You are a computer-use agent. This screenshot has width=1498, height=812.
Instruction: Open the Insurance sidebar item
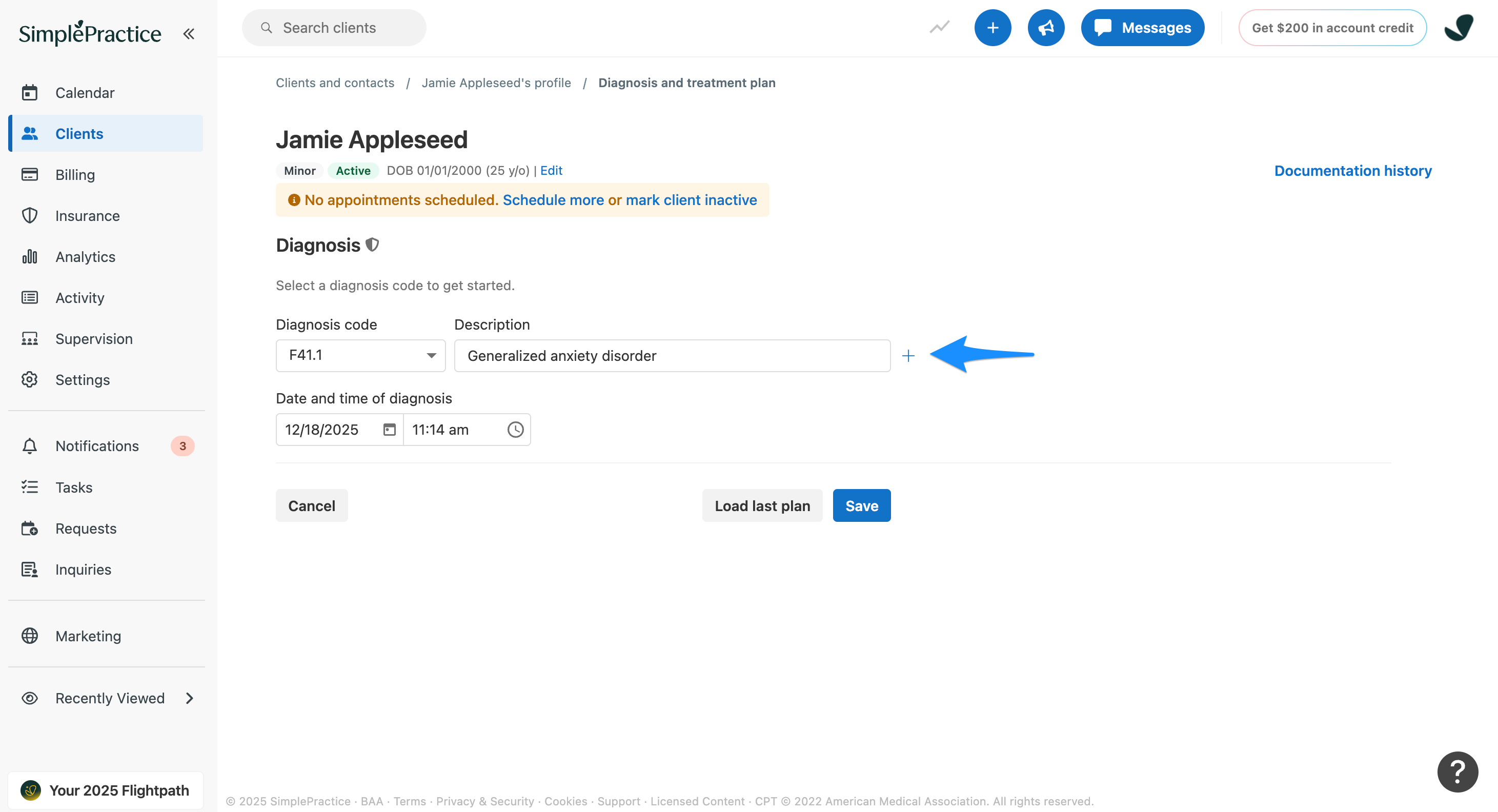pyautogui.click(x=106, y=215)
